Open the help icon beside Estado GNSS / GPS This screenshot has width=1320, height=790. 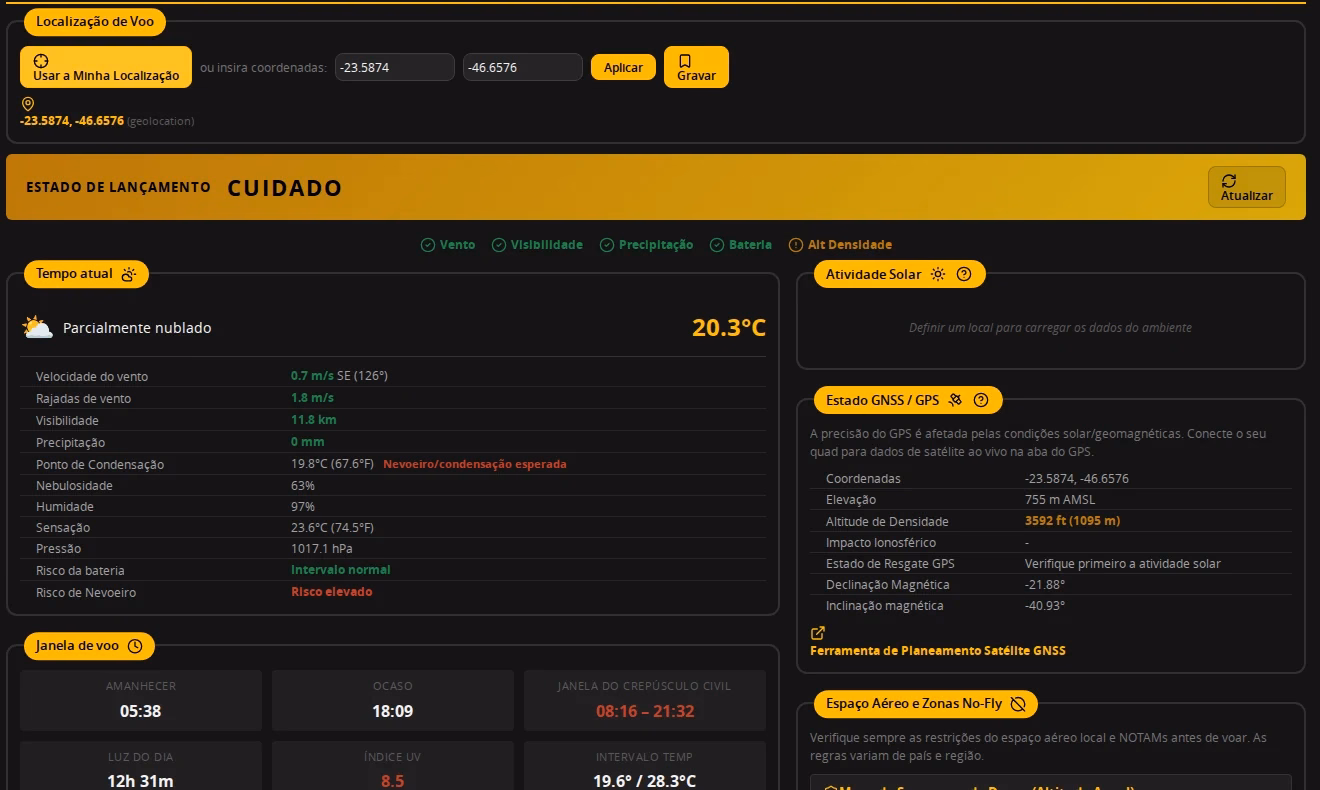981,400
